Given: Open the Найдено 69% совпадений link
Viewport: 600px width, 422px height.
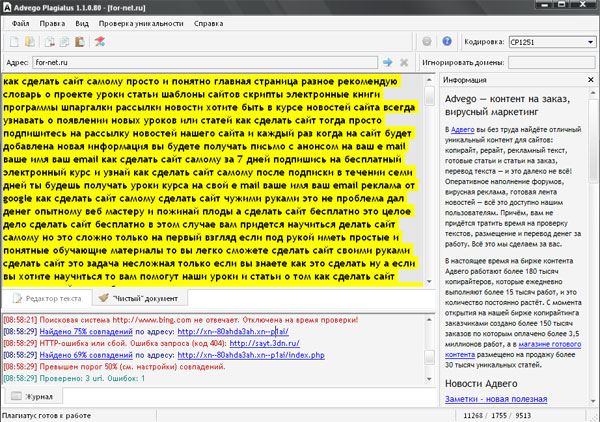Looking at the screenshot, I should 86,355.
